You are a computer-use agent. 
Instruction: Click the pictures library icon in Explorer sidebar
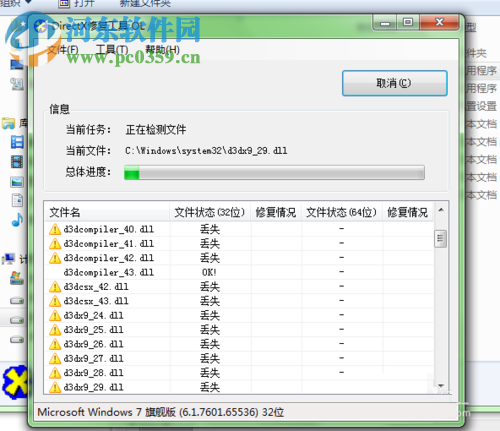coord(17,182)
